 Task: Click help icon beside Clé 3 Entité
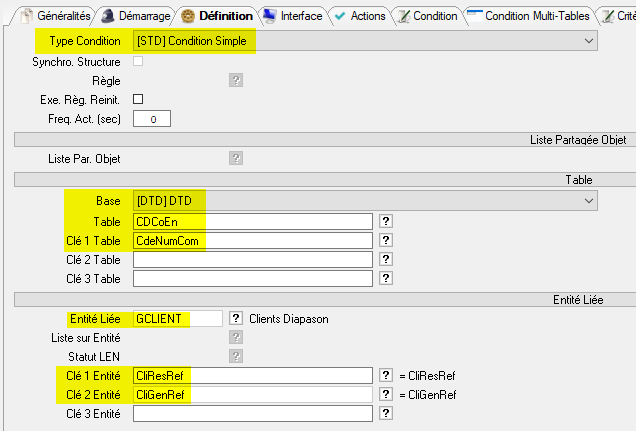tap(385, 413)
